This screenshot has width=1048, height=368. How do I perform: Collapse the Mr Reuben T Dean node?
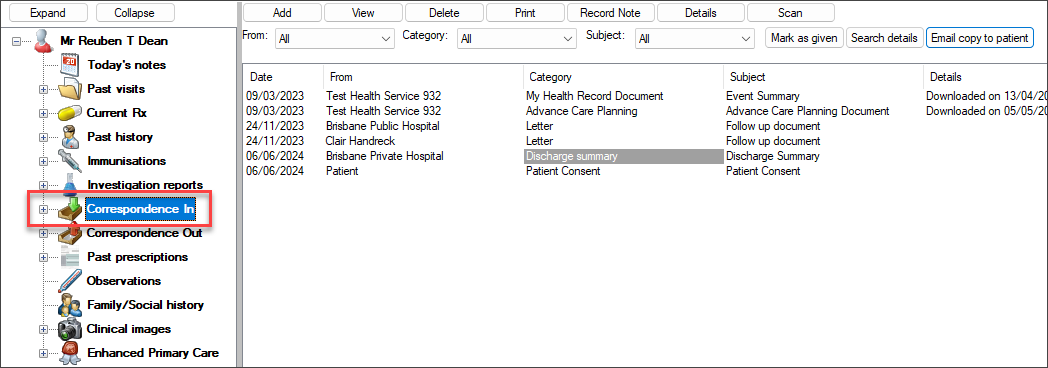point(16,41)
